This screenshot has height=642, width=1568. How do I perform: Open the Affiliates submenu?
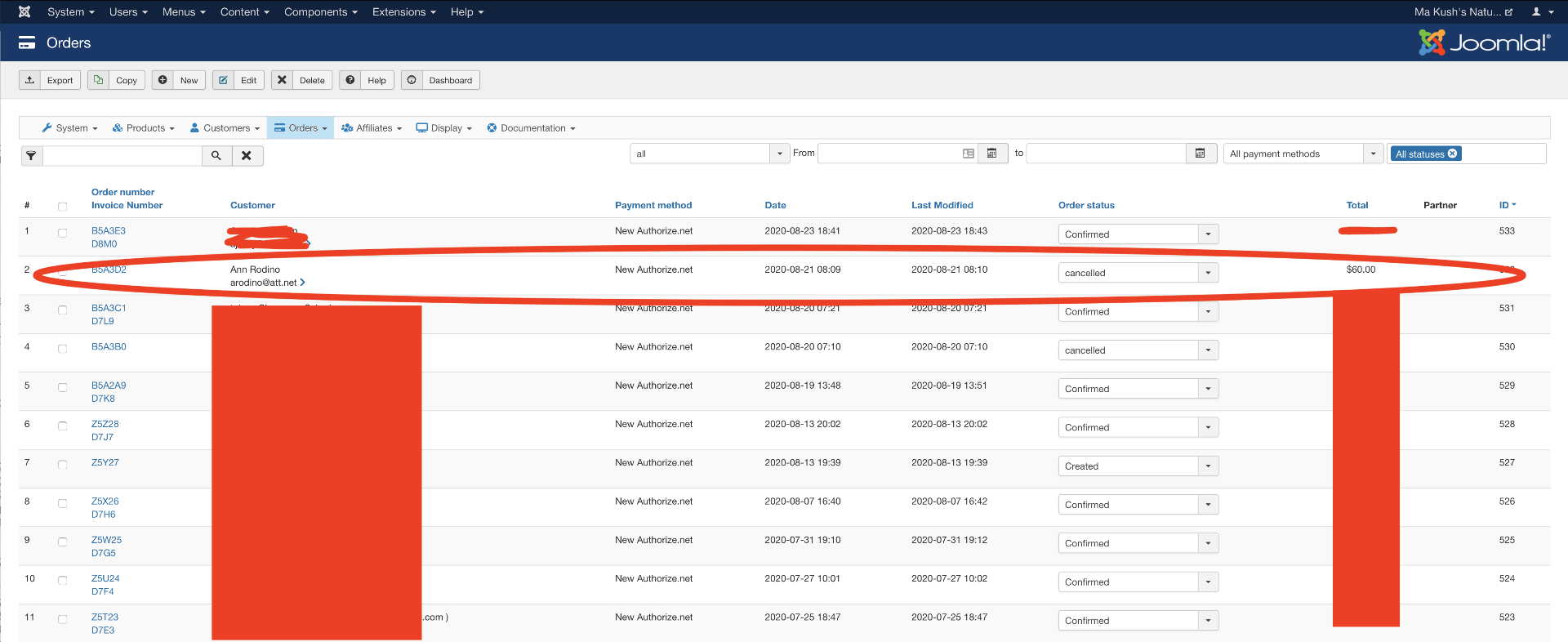tap(372, 128)
